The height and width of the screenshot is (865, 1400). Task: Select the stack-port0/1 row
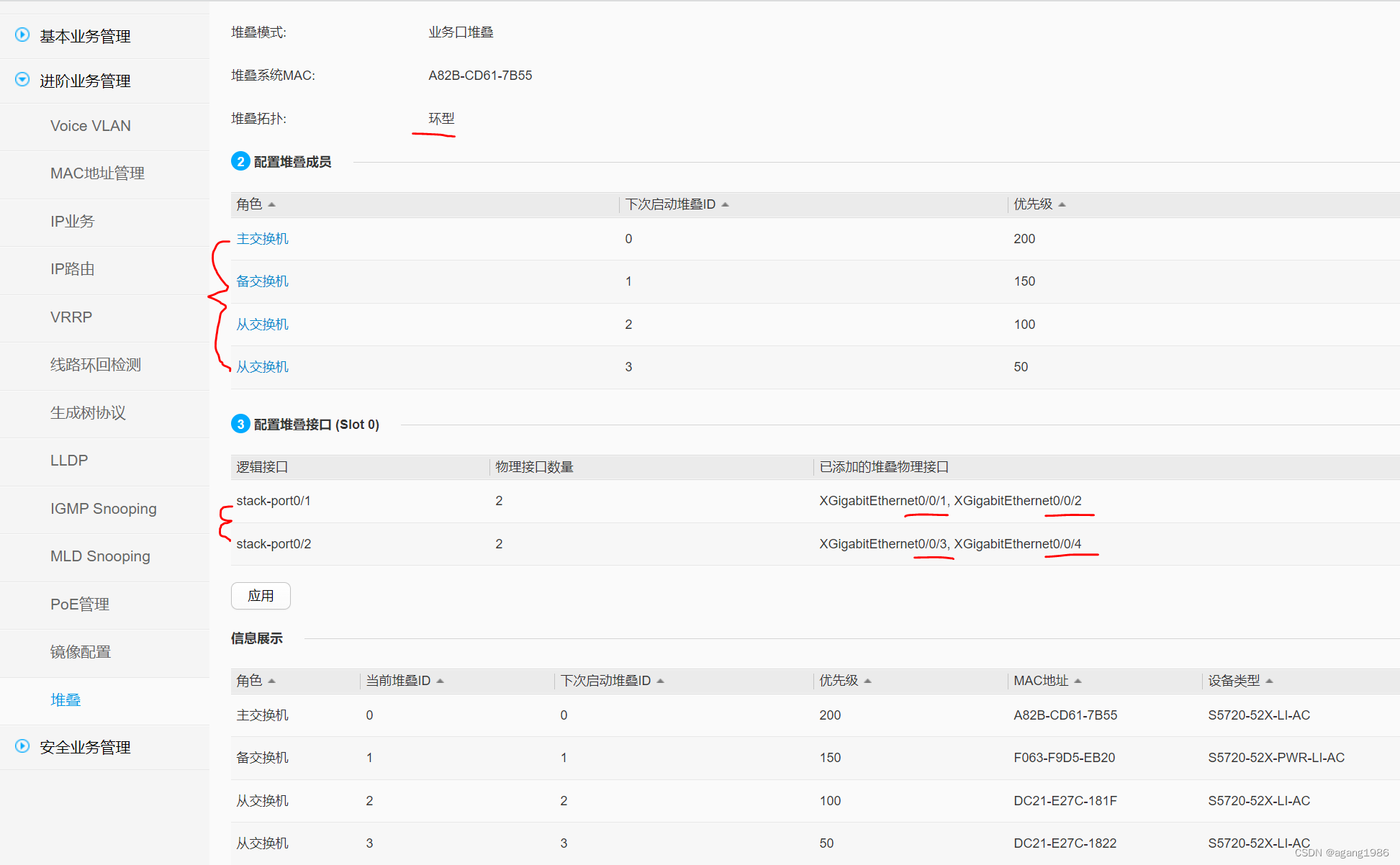tap(816, 501)
